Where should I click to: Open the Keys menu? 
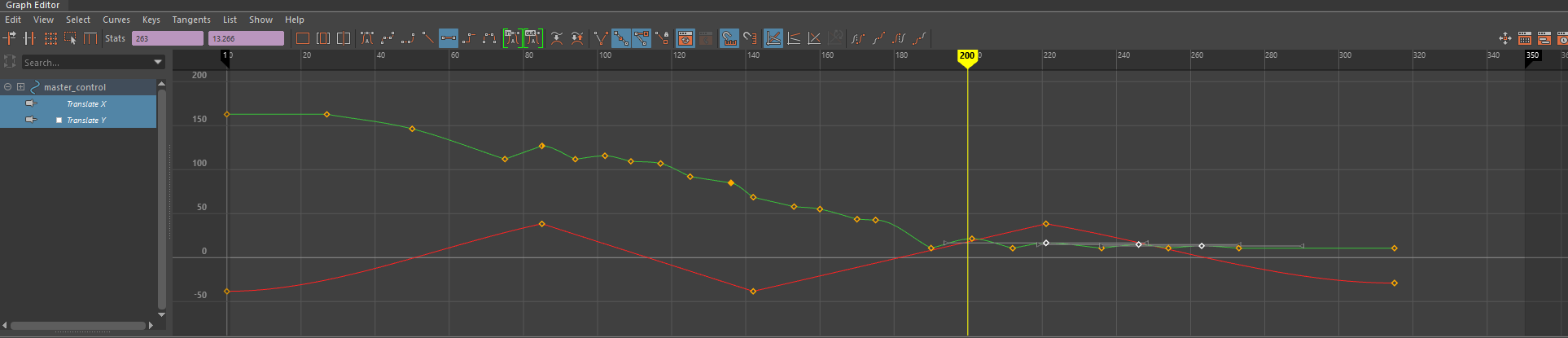tap(151, 20)
